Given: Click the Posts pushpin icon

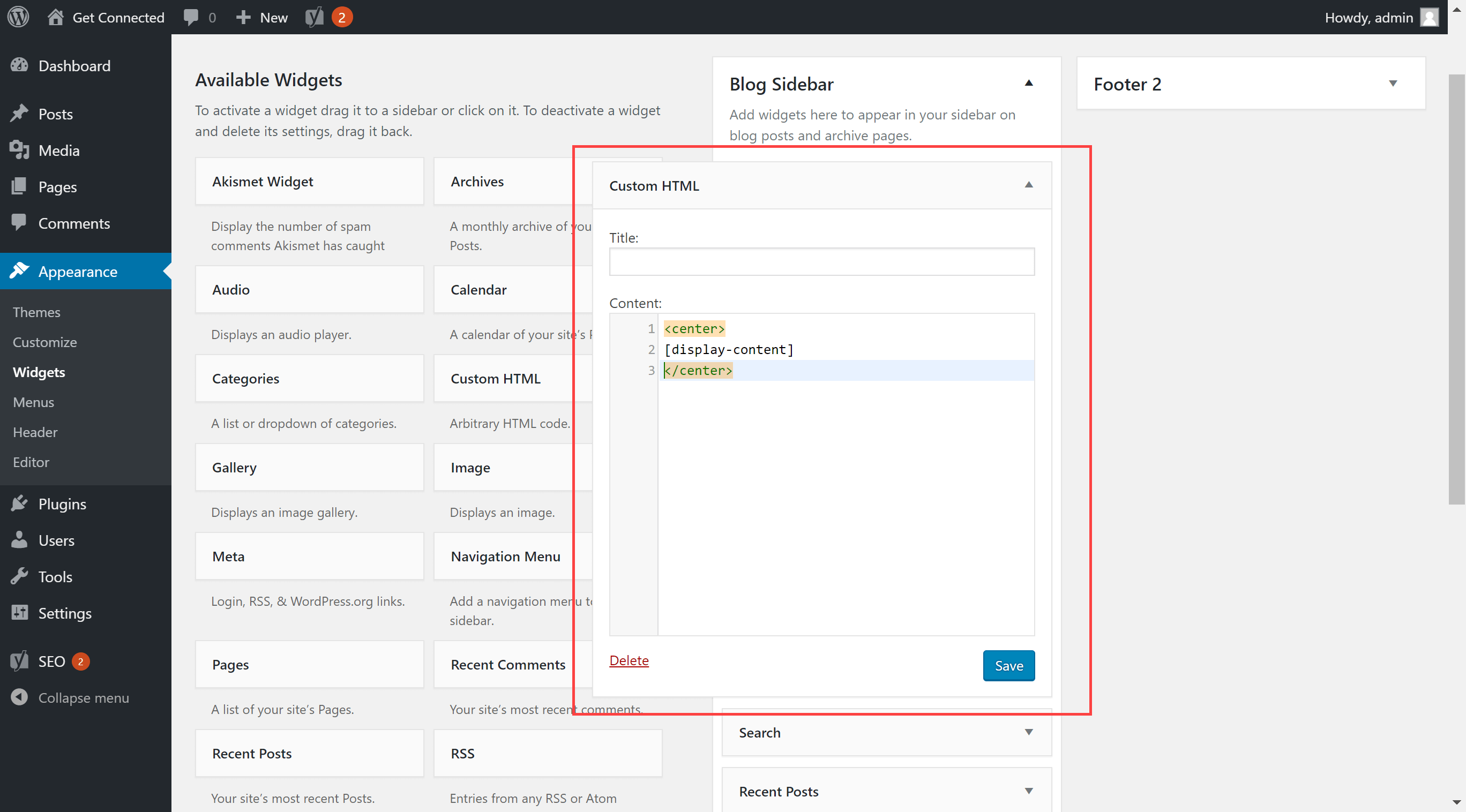Looking at the screenshot, I should 19,113.
